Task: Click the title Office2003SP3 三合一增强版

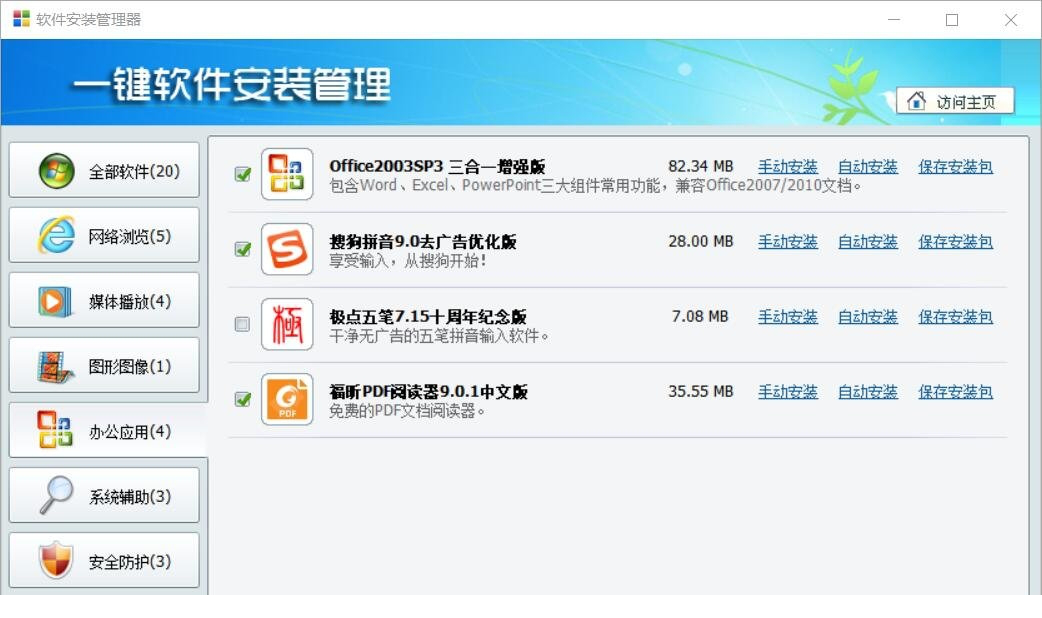Action: pos(437,166)
